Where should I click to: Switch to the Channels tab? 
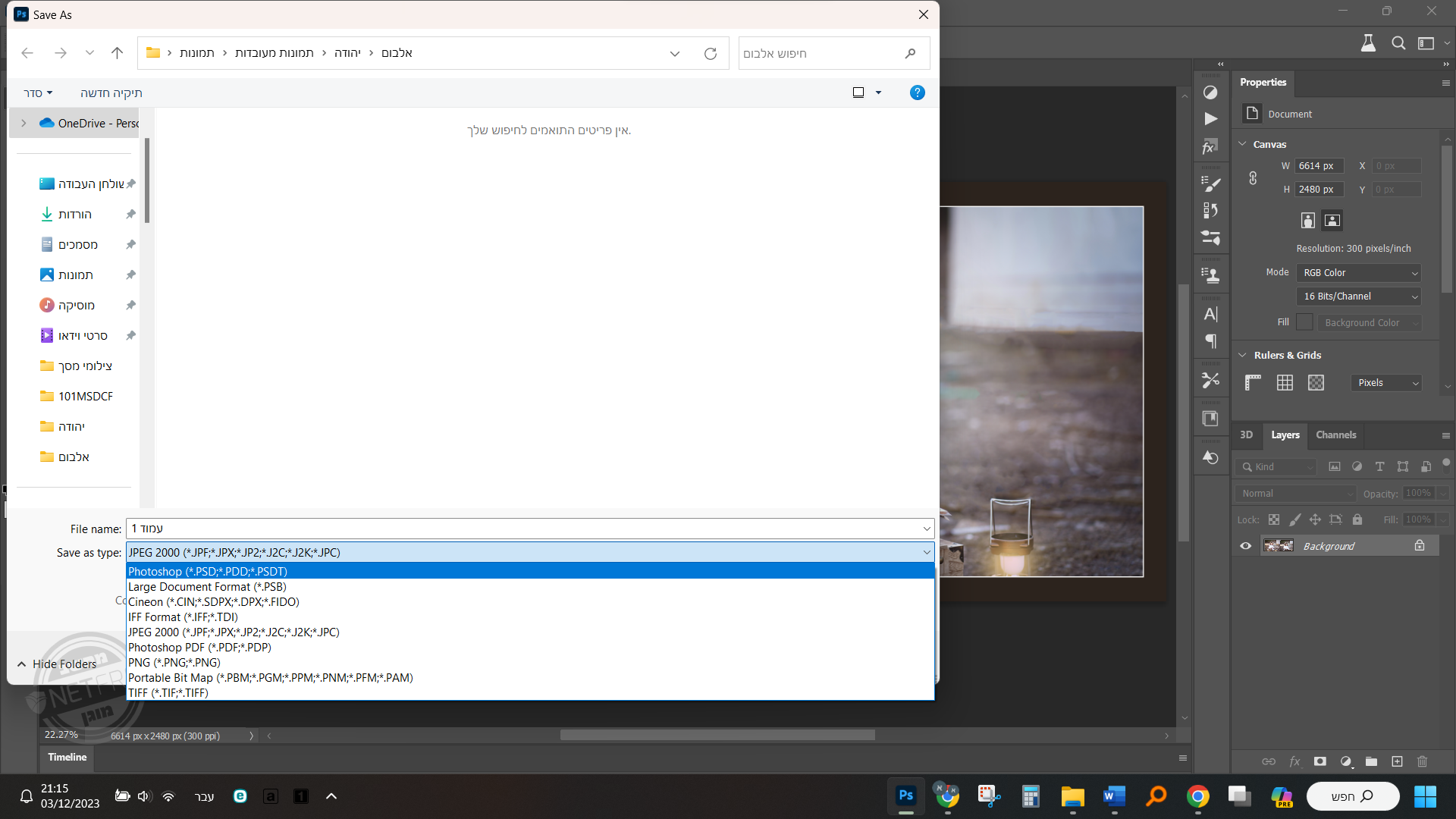point(1335,435)
